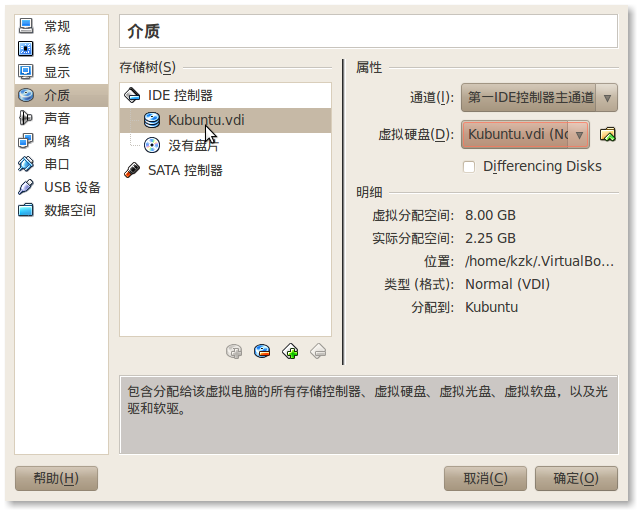Screen dimensions: 637x510
Task: Open the virtual media manager folder icon
Action: tap(608, 134)
